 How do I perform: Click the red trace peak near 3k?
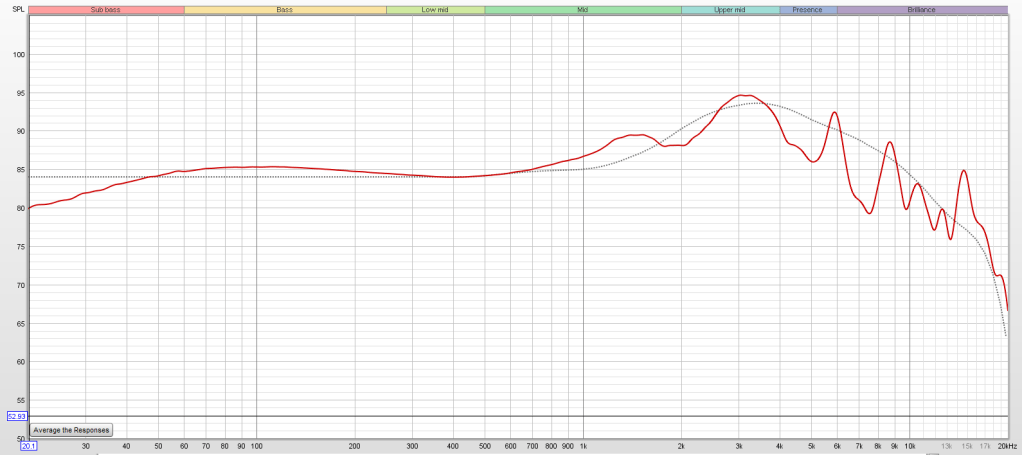[743, 95]
